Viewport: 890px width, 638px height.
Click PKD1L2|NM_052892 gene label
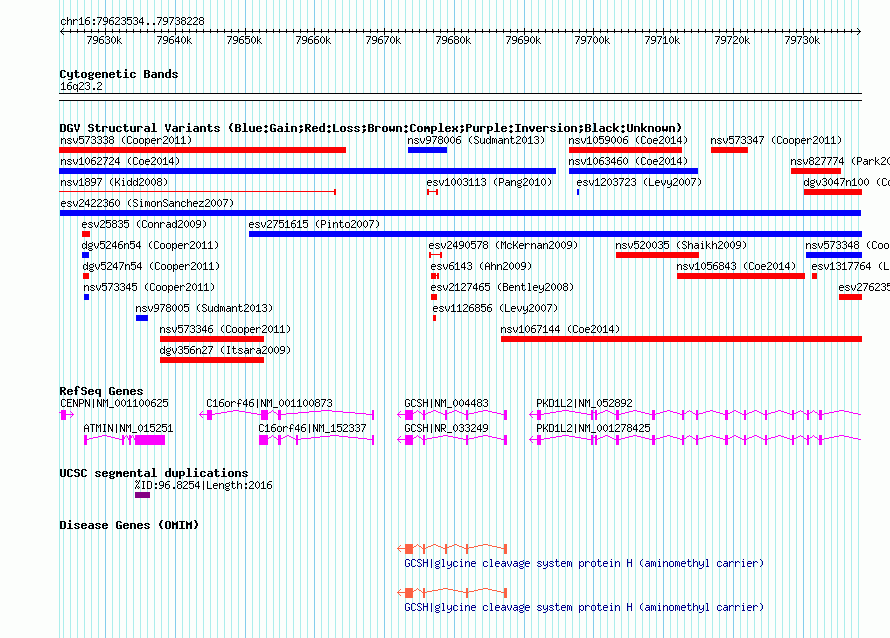coord(584,403)
